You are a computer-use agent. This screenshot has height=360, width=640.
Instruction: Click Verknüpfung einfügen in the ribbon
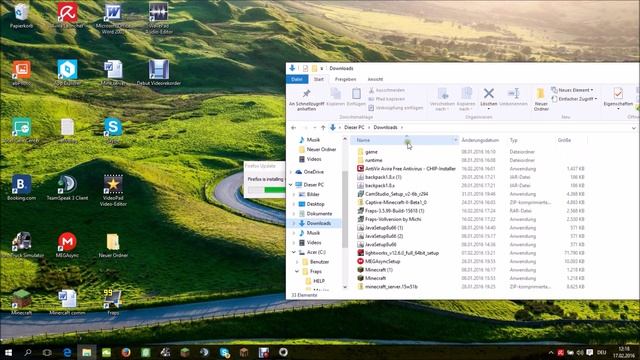coord(396,108)
